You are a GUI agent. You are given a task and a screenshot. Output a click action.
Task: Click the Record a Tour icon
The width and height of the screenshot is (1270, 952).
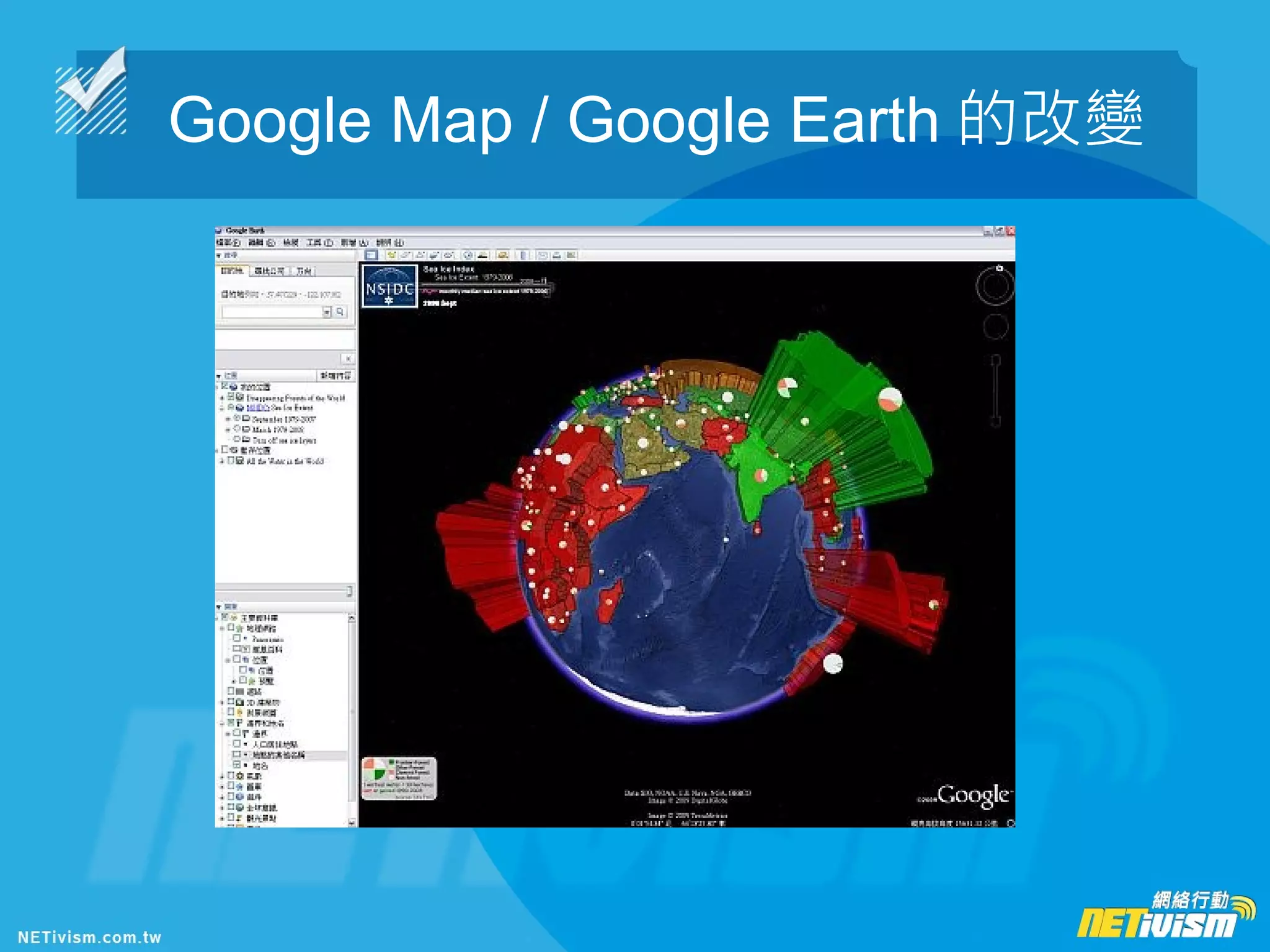(449, 255)
